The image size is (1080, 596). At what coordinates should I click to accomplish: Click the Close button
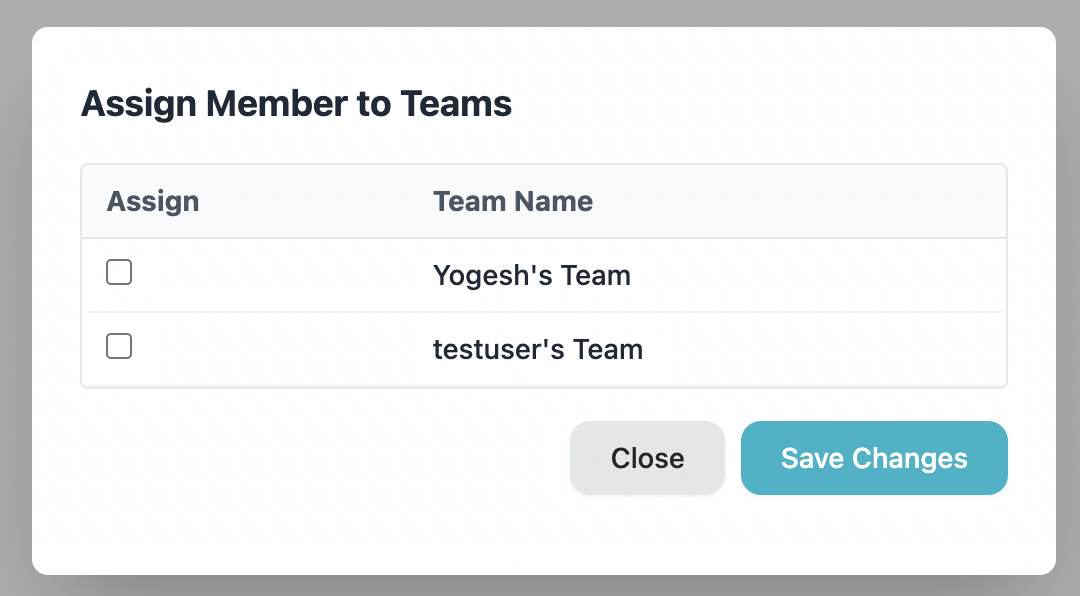point(647,458)
